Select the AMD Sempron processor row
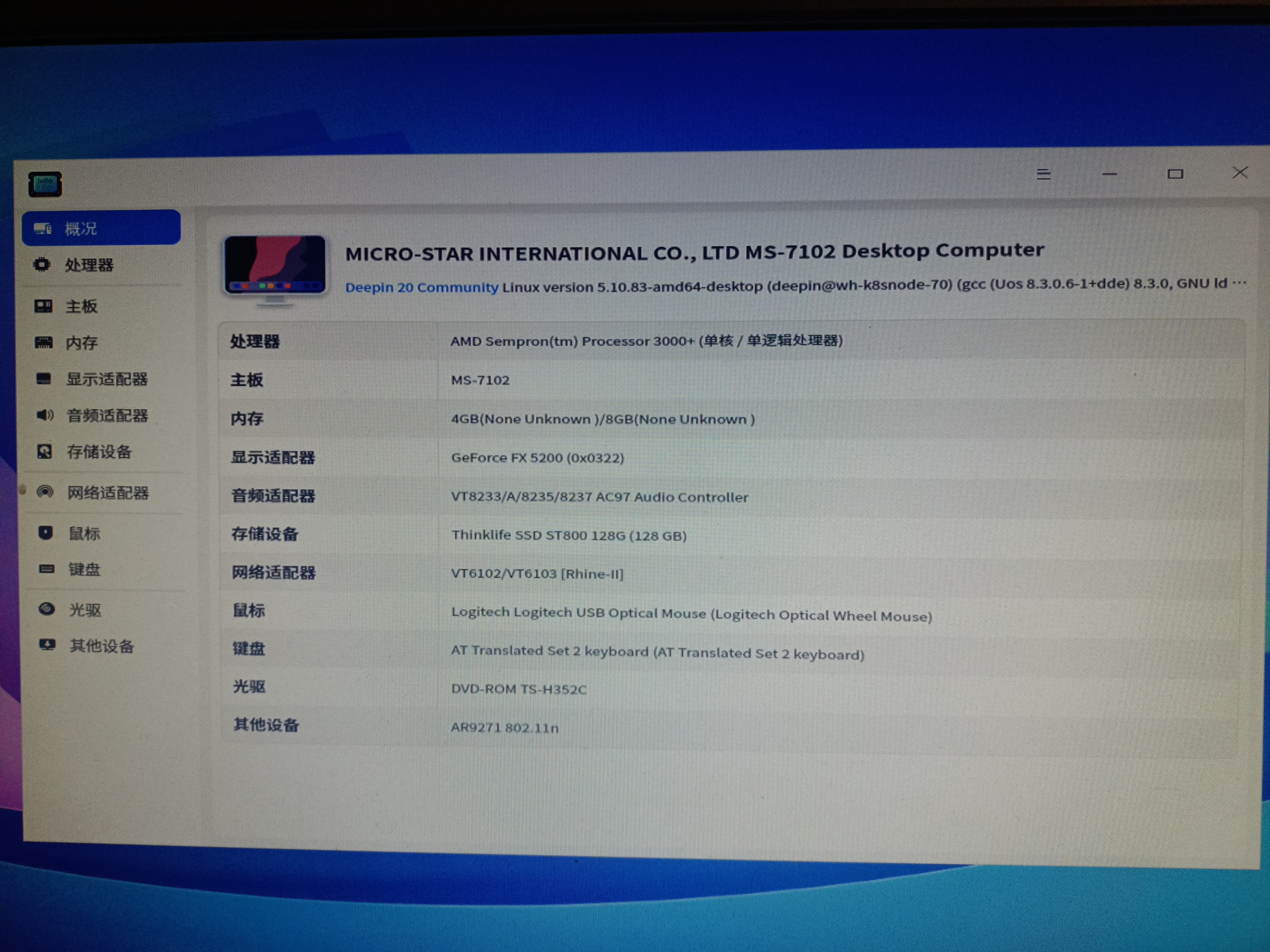The height and width of the screenshot is (952, 1270). [x=632, y=341]
